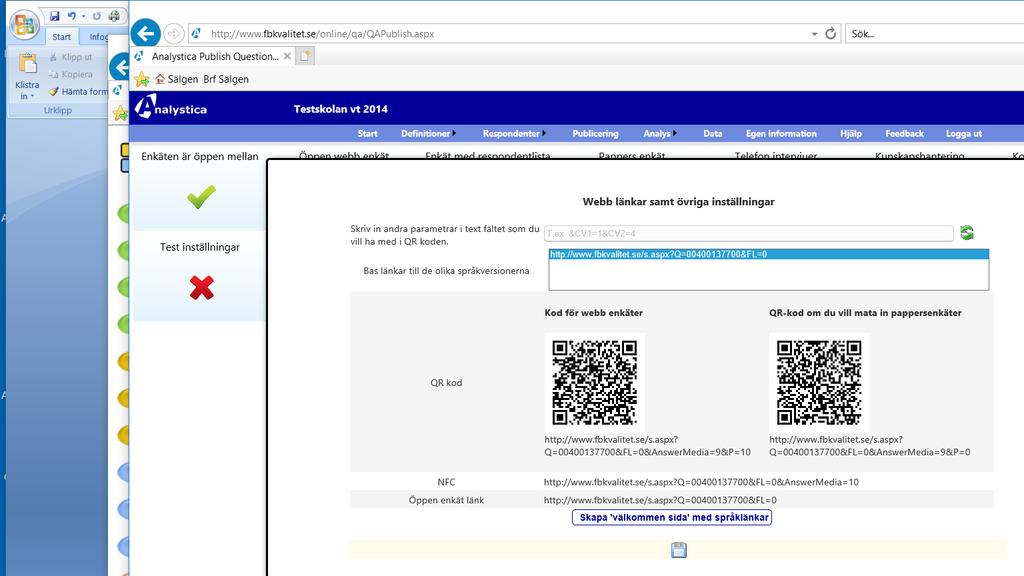Open the Sälgen home favorite
Viewport: 1024px width, 576px height.
pos(176,79)
